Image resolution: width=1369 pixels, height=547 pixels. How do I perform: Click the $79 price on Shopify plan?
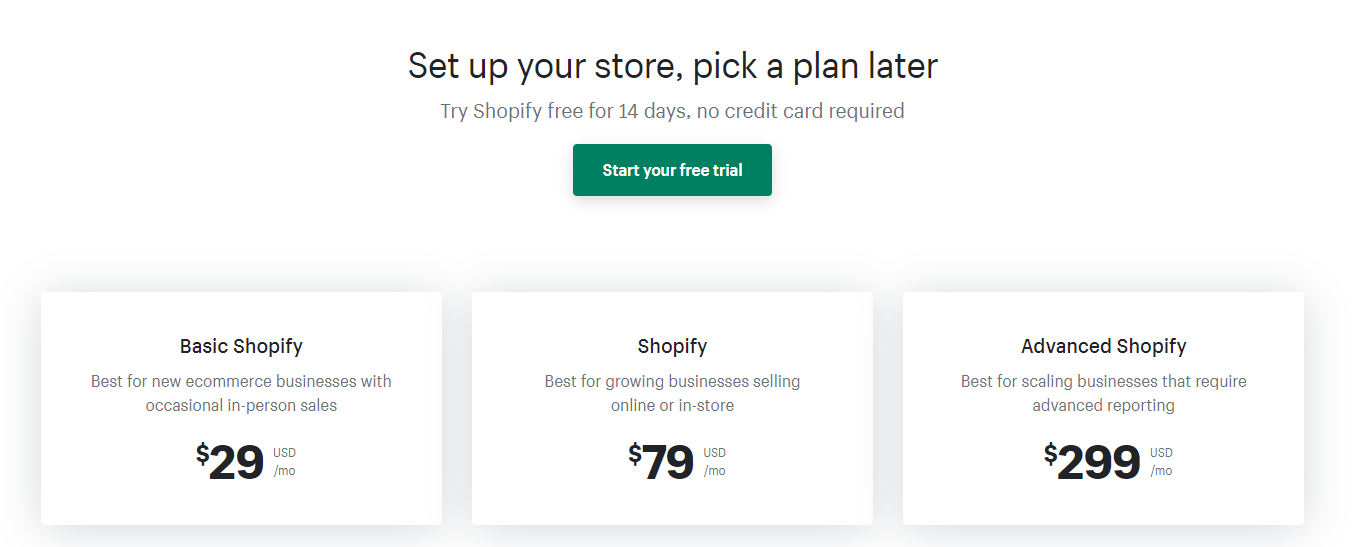667,463
